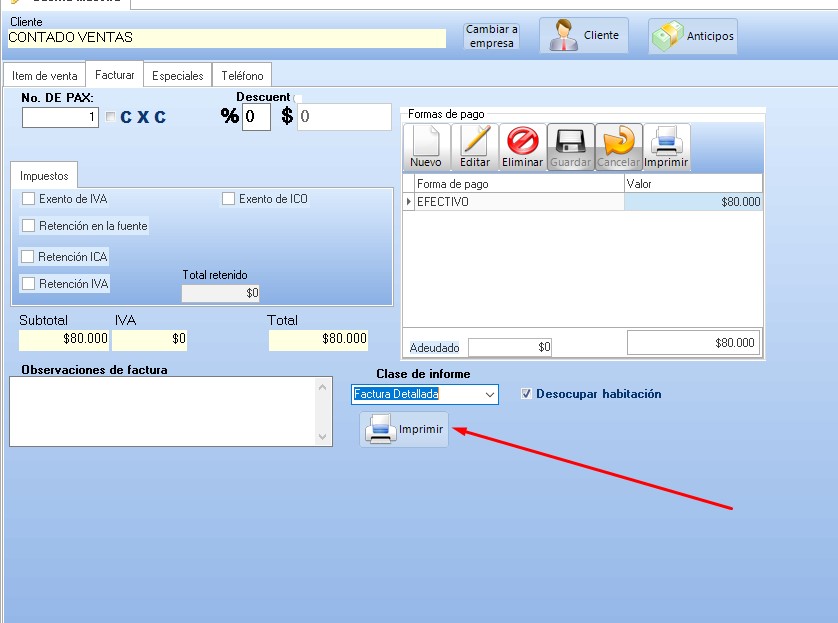
Task: Click the Cancelar undo arrow icon
Action: [618, 147]
